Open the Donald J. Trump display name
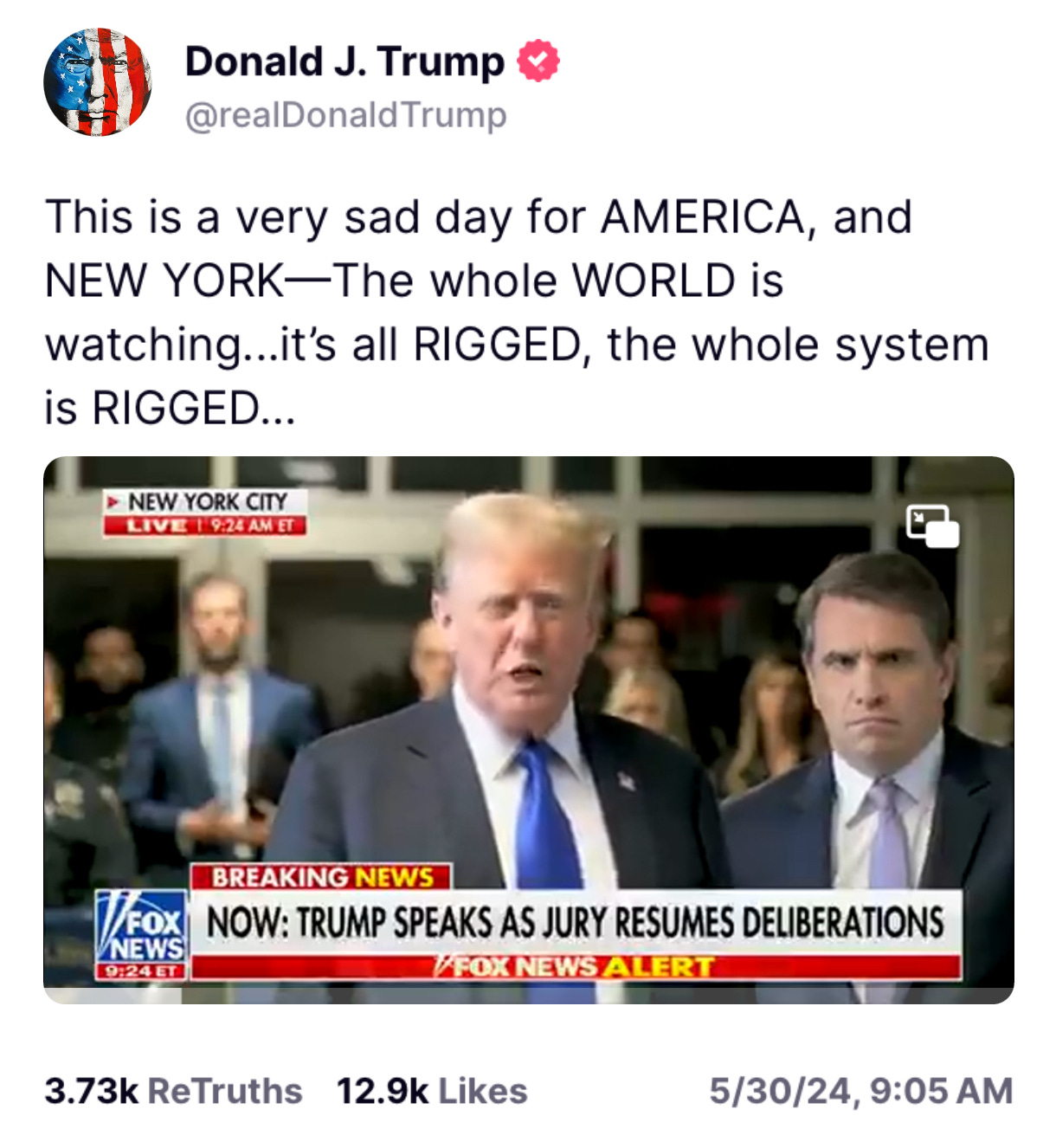The height and width of the screenshot is (1148, 1056). 344,61
